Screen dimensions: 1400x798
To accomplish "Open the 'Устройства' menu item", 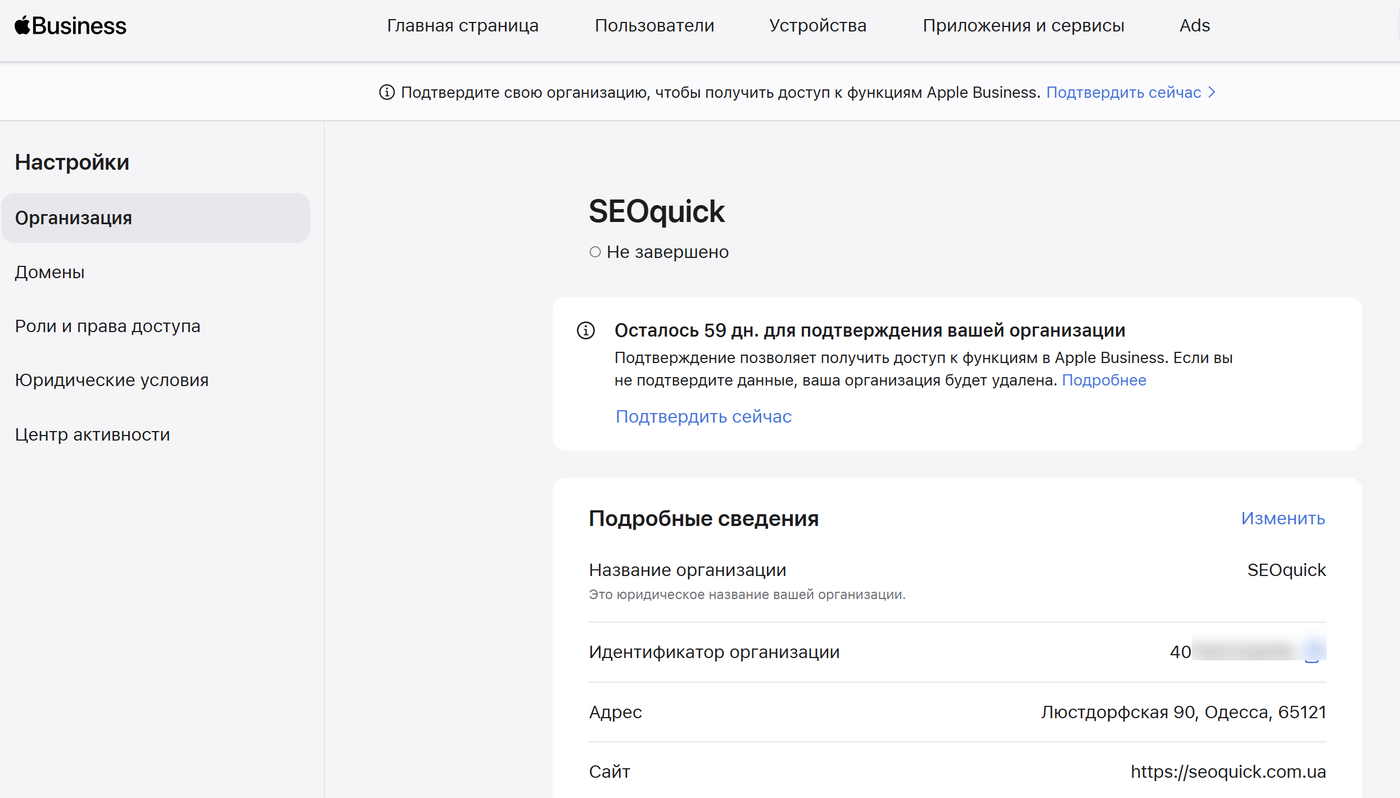I will coord(818,26).
